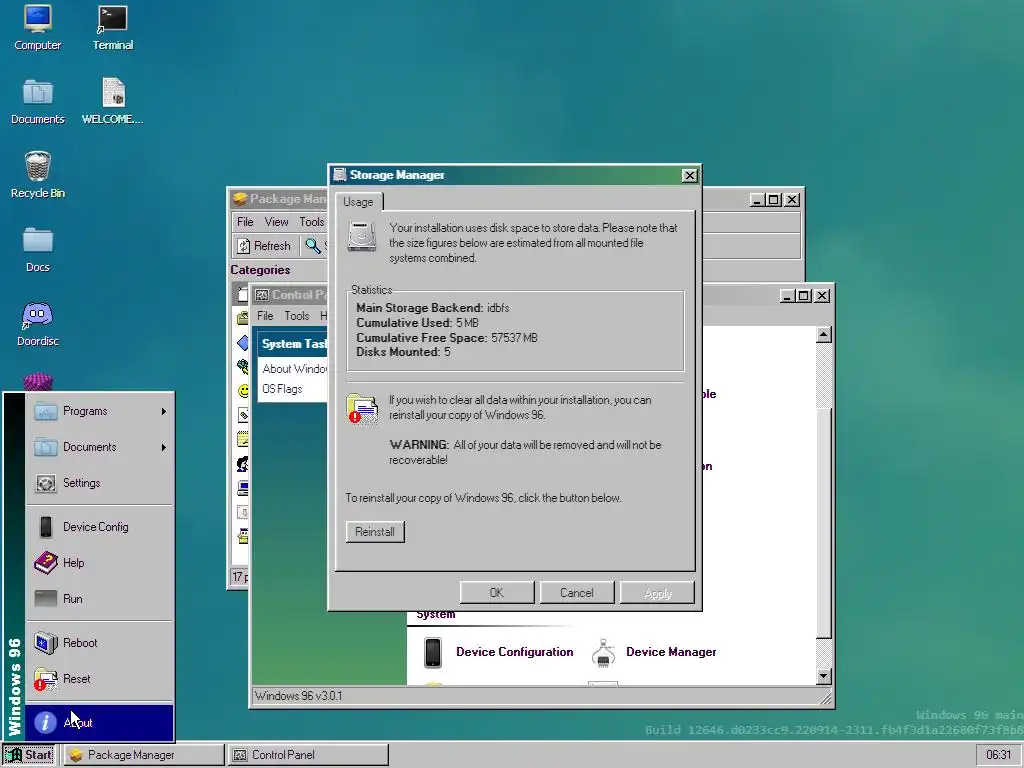This screenshot has width=1024, height=768.
Task: Open the View menu in Package Manager
Action: [x=276, y=222]
